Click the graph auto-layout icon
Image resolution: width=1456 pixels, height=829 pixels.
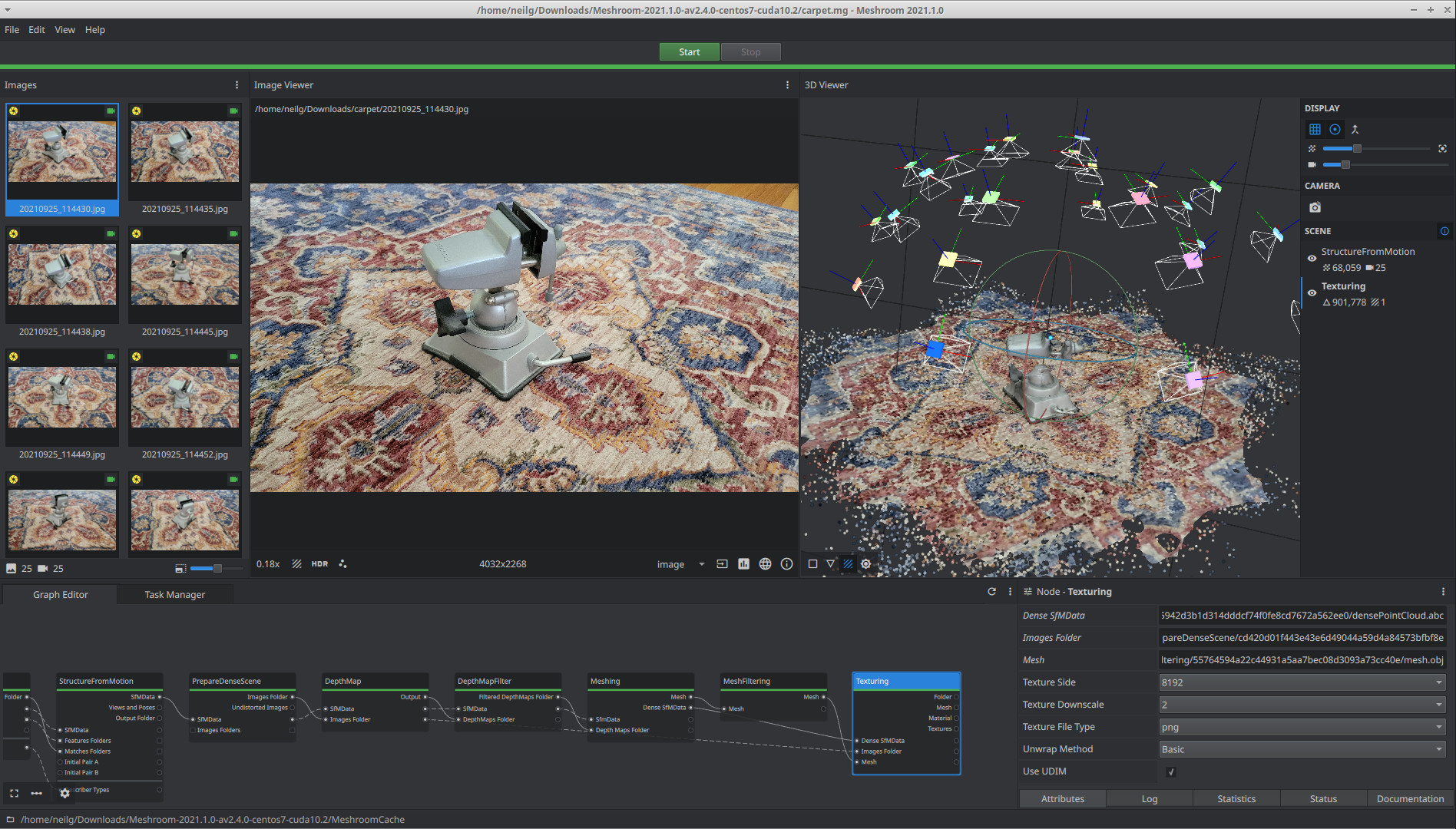36,793
